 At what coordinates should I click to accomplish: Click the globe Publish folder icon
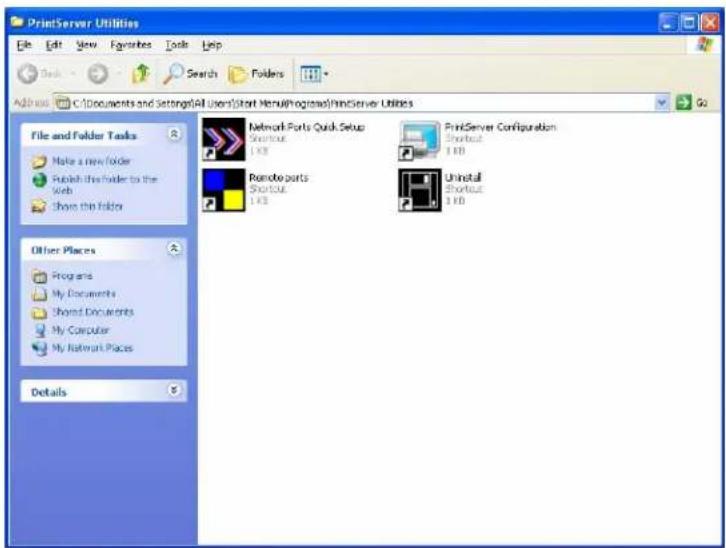point(40,180)
